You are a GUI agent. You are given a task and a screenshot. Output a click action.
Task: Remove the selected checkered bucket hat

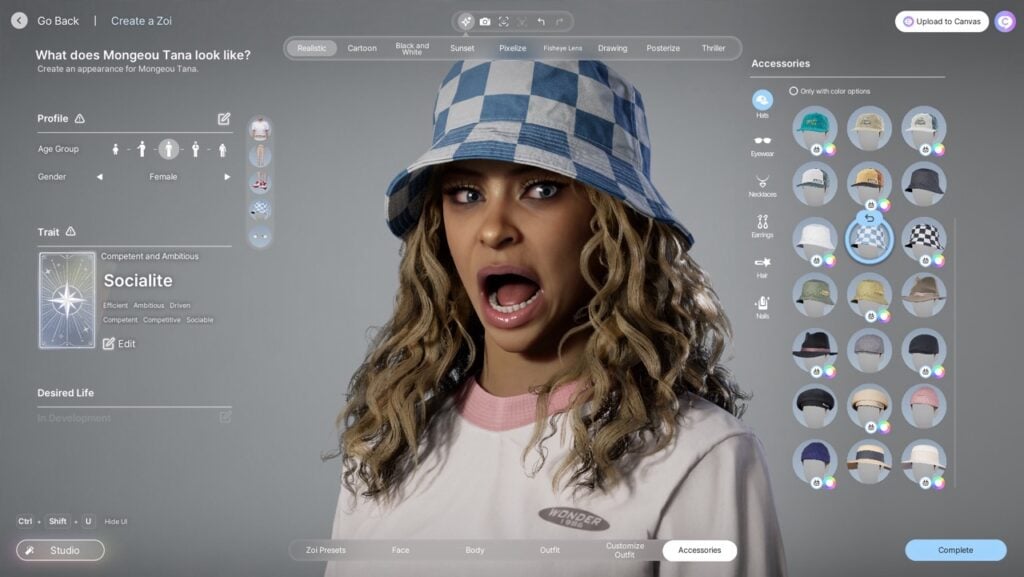tap(869, 217)
